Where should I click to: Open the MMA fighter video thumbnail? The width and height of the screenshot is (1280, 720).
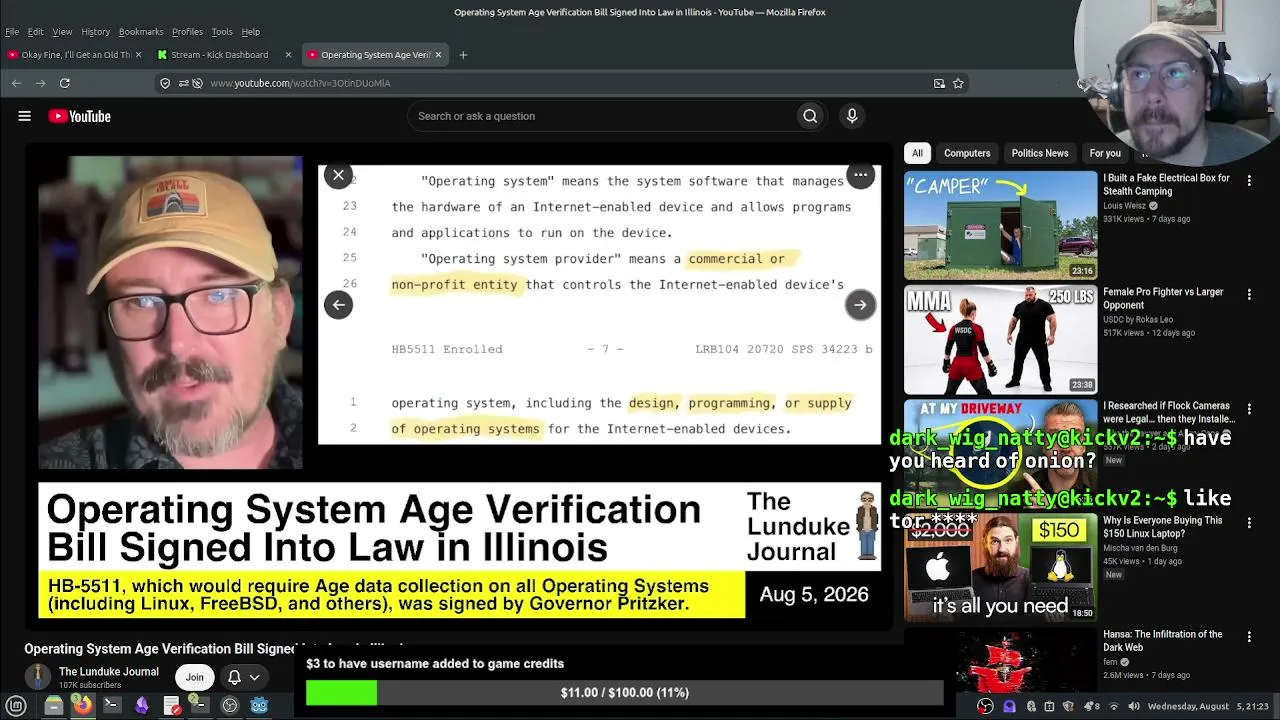tap(1000, 340)
